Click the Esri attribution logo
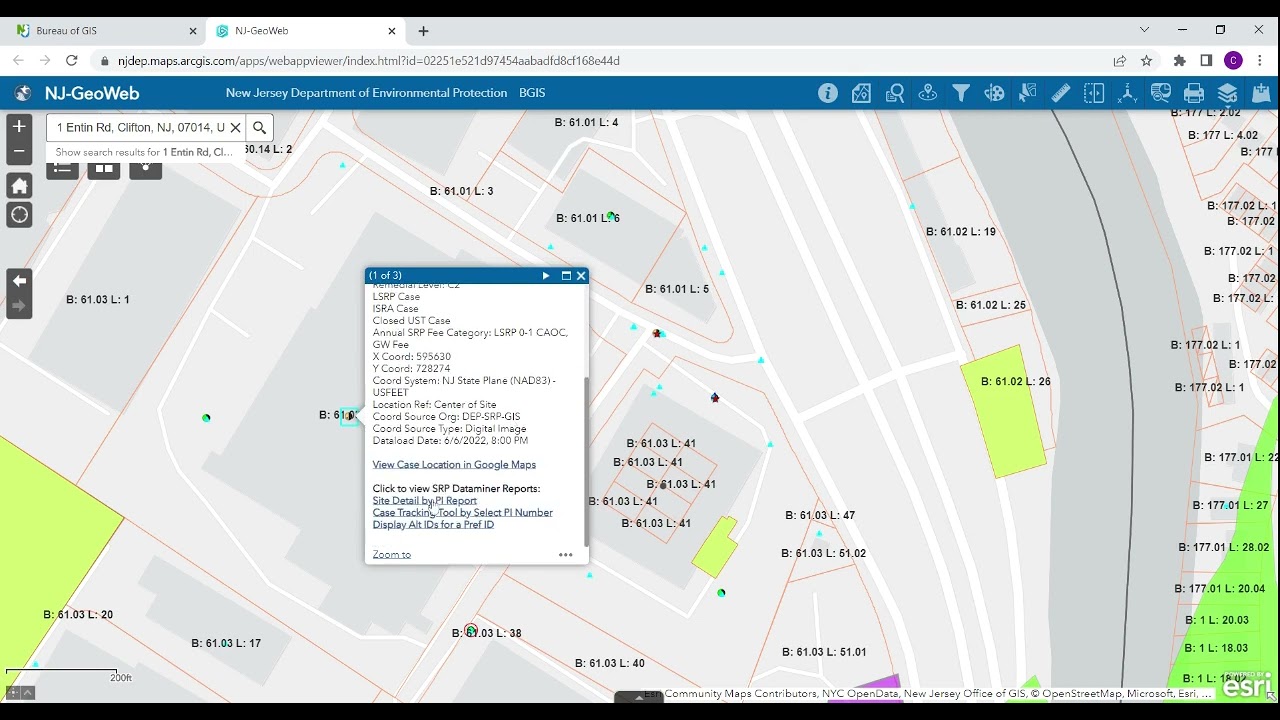The image size is (1280, 720). coord(1247,685)
